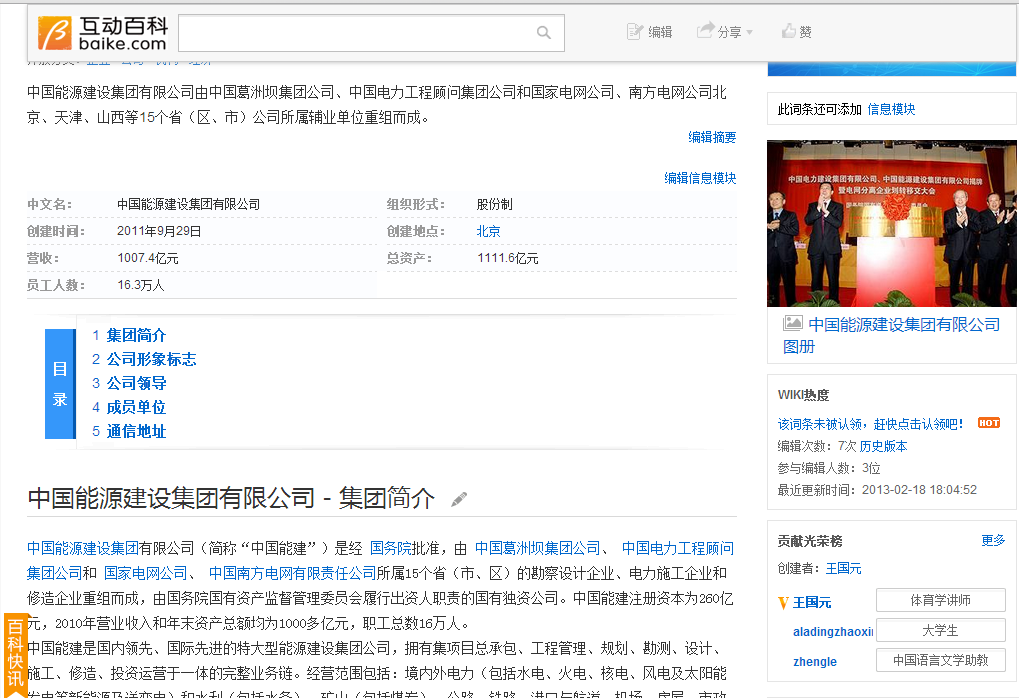Open 中国电力工程顾问 link
The height and width of the screenshot is (698, 1019).
[678, 549]
